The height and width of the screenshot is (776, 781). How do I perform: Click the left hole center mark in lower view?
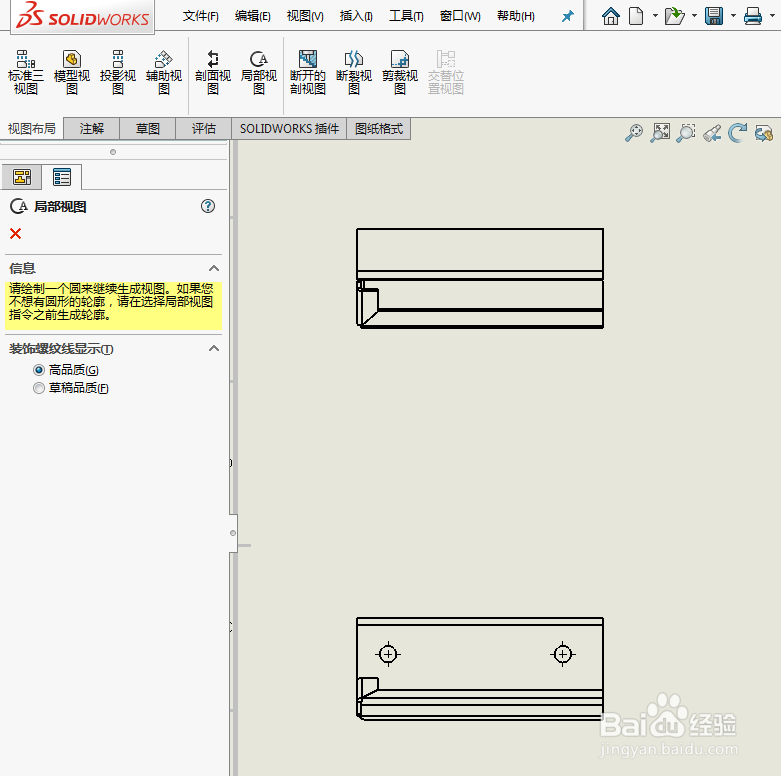pos(388,654)
